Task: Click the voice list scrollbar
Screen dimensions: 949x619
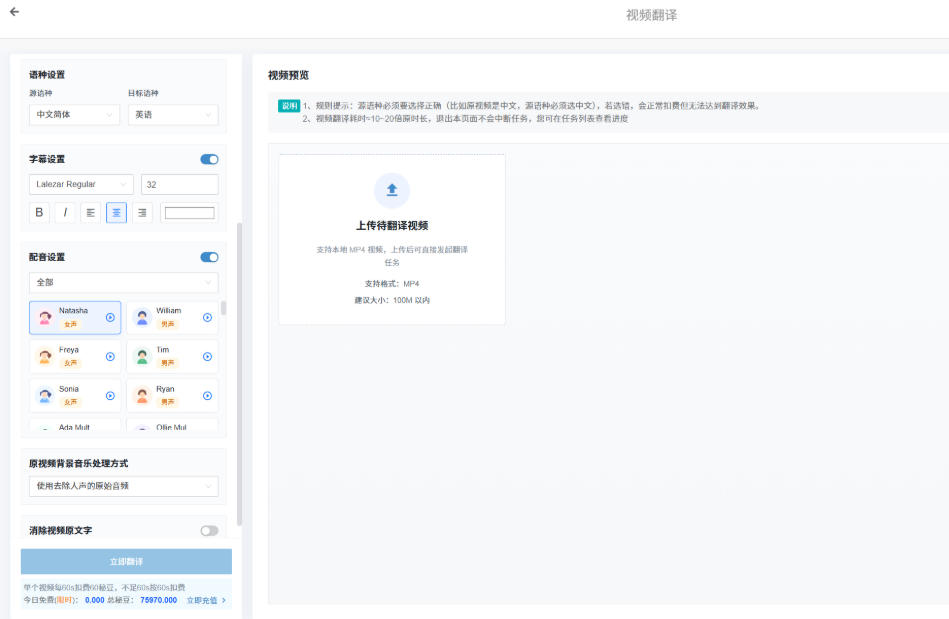Action: [223, 308]
